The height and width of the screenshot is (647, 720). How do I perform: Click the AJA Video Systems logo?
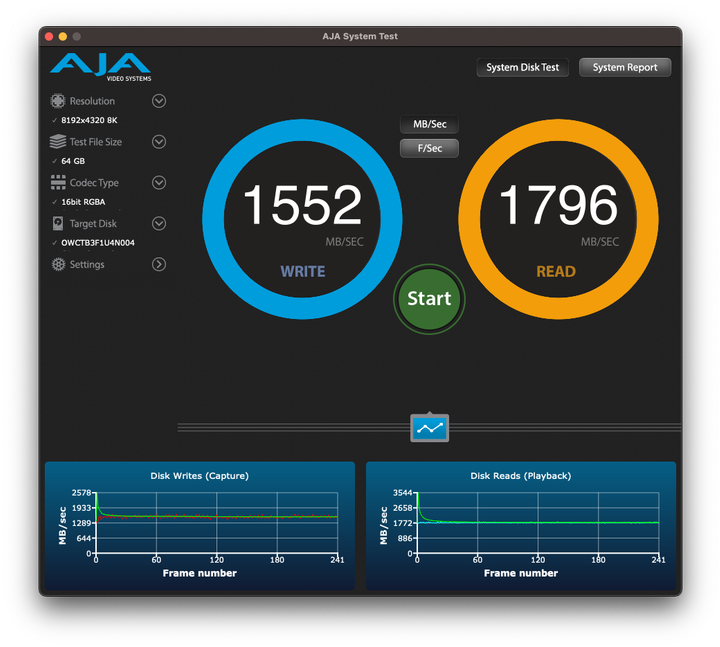(x=100, y=67)
